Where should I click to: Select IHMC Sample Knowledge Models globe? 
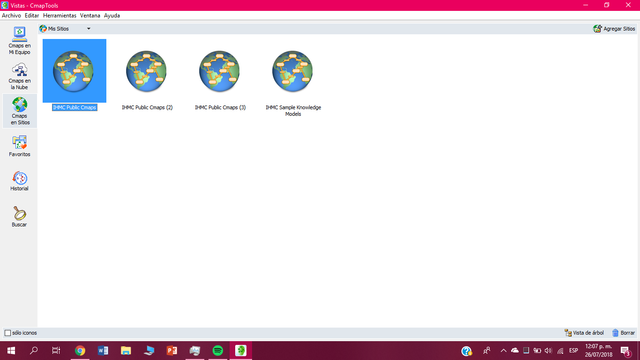coord(293,71)
